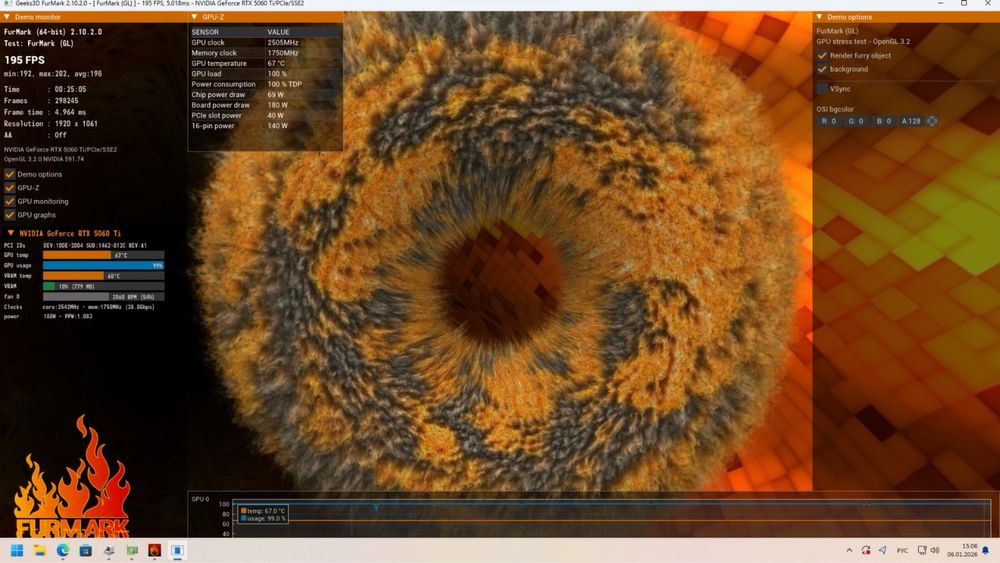Screen dimensions: 1000x563
Task: Open the network status tray icon
Action: point(922,550)
